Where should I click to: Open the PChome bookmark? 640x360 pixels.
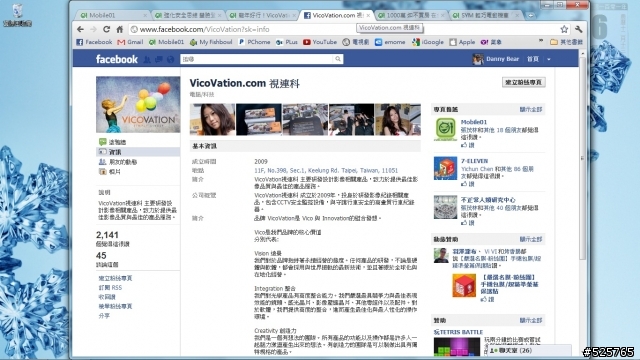(254, 42)
